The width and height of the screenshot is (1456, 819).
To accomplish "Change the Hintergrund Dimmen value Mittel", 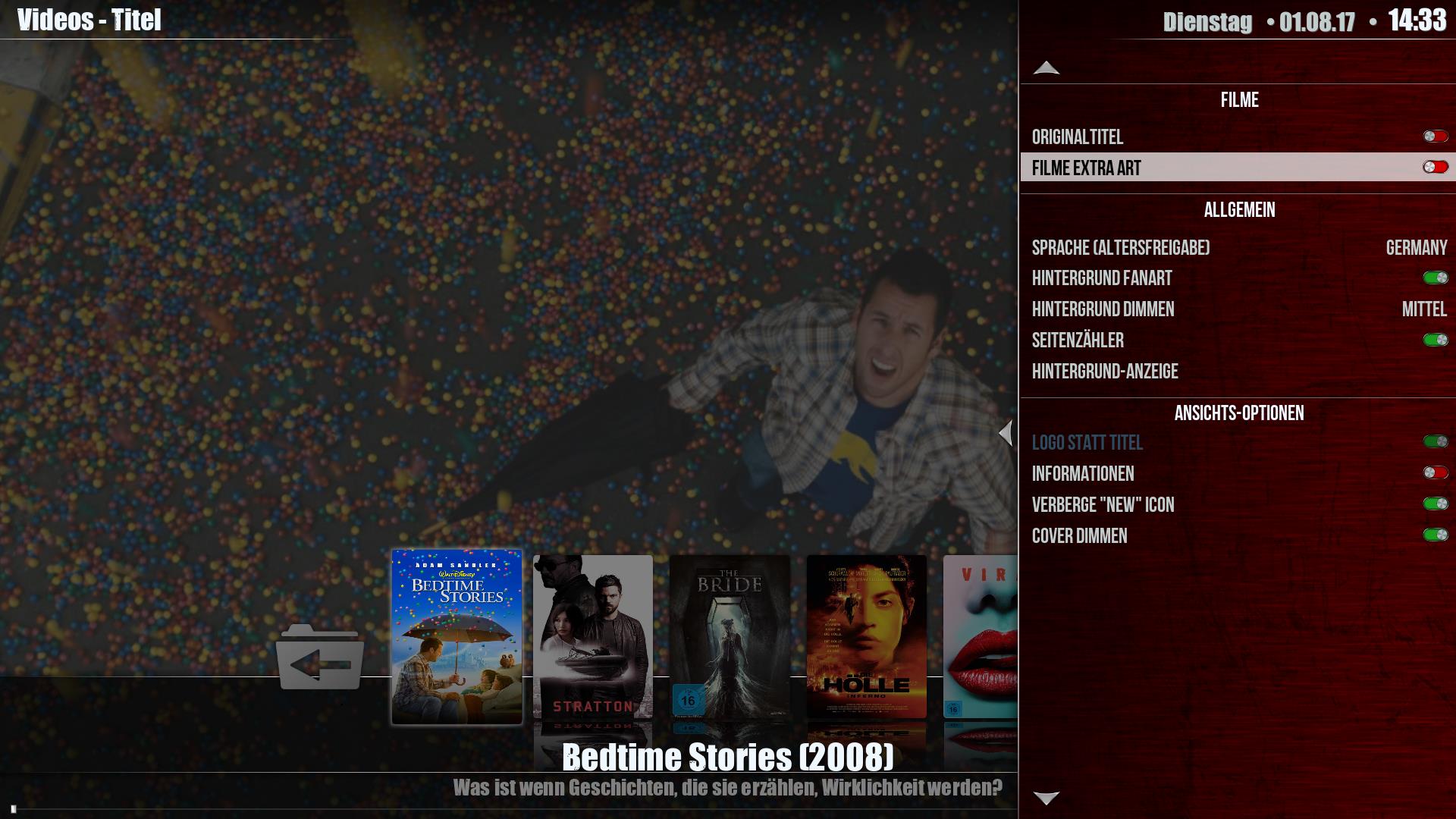I will coord(1424,309).
